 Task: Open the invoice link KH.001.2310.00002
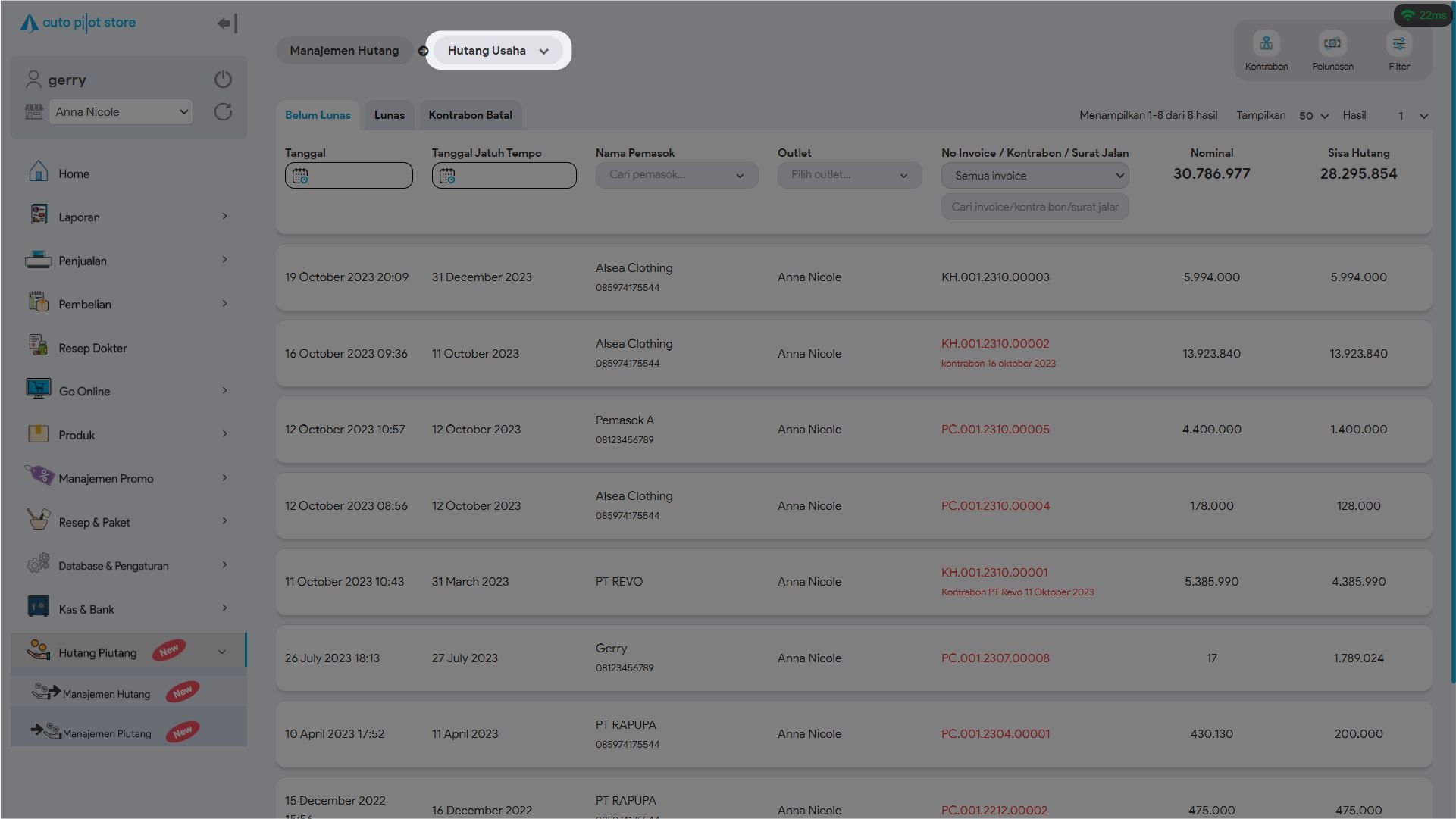(x=995, y=344)
